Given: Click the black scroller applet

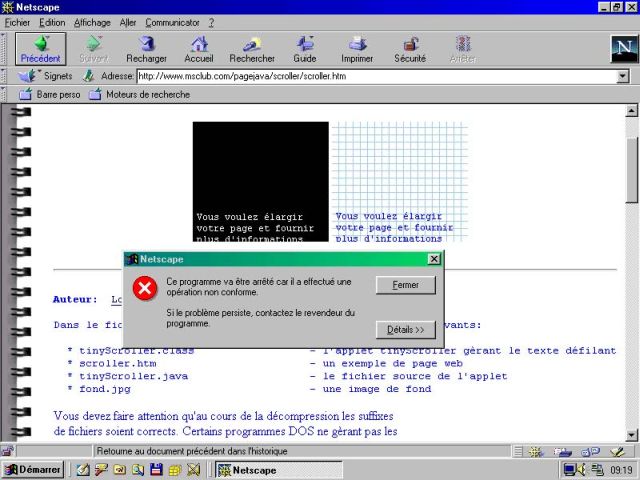Looking at the screenshot, I should pyautogui.click(x=260, y=182).
